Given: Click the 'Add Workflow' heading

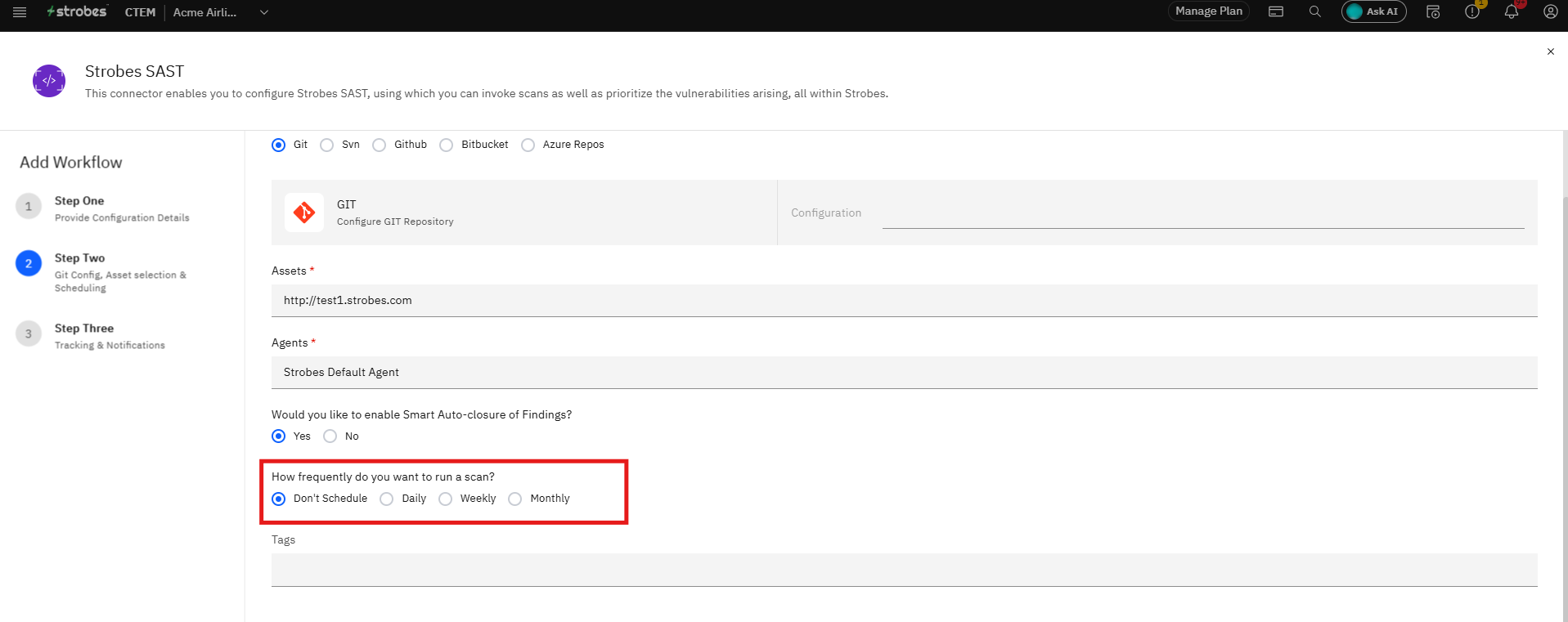Looking at the screenshot, I should [71, 163].
